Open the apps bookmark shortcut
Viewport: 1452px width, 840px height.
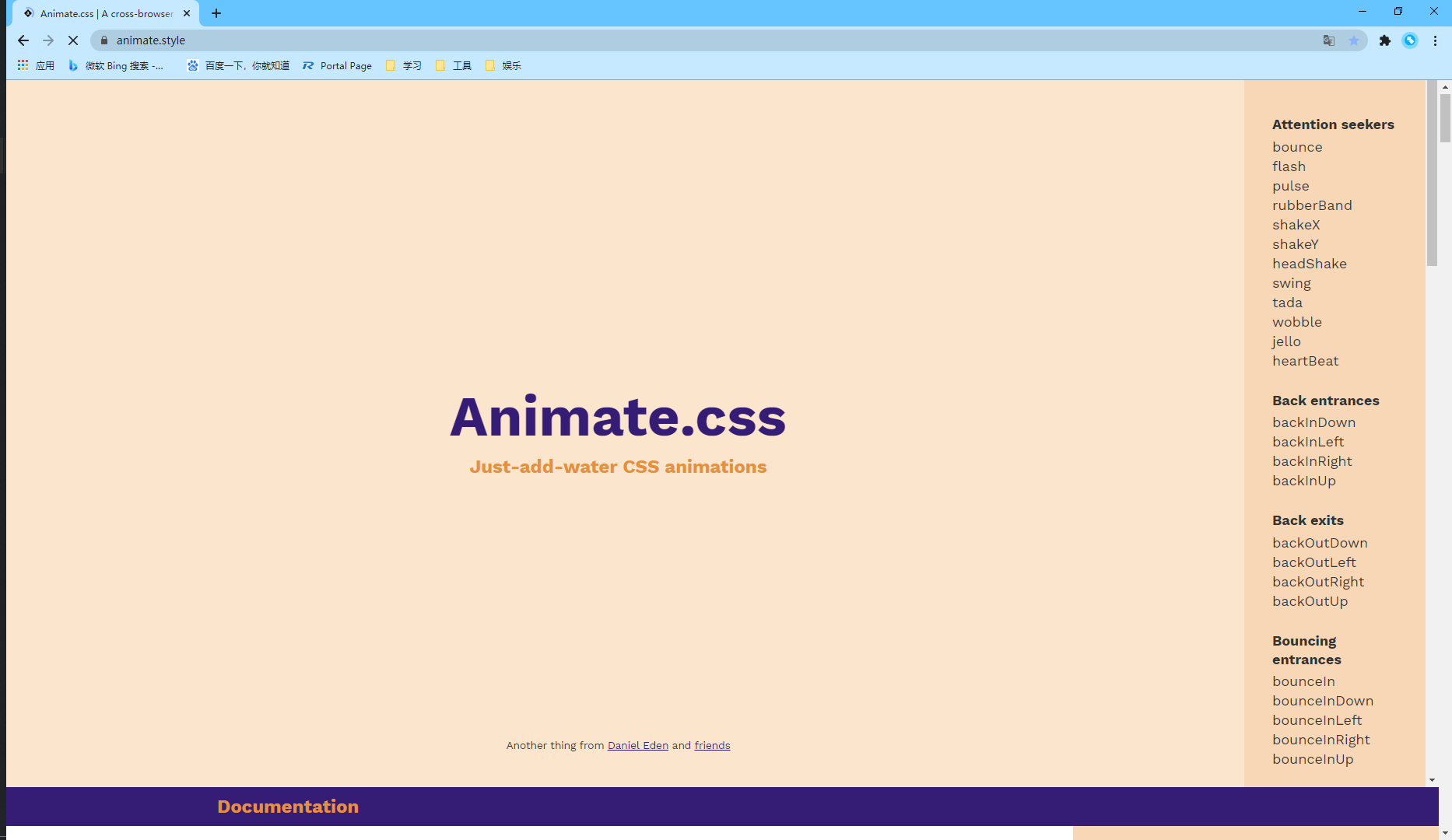tap(36, 66)
